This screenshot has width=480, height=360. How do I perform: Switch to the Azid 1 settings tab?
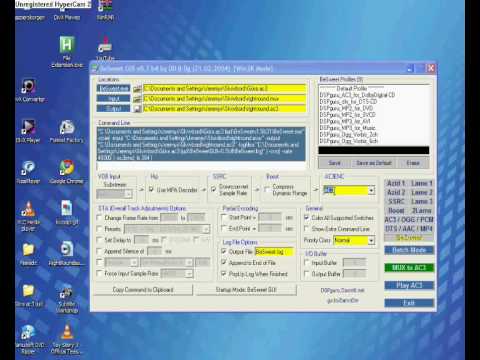coord(396,183)
